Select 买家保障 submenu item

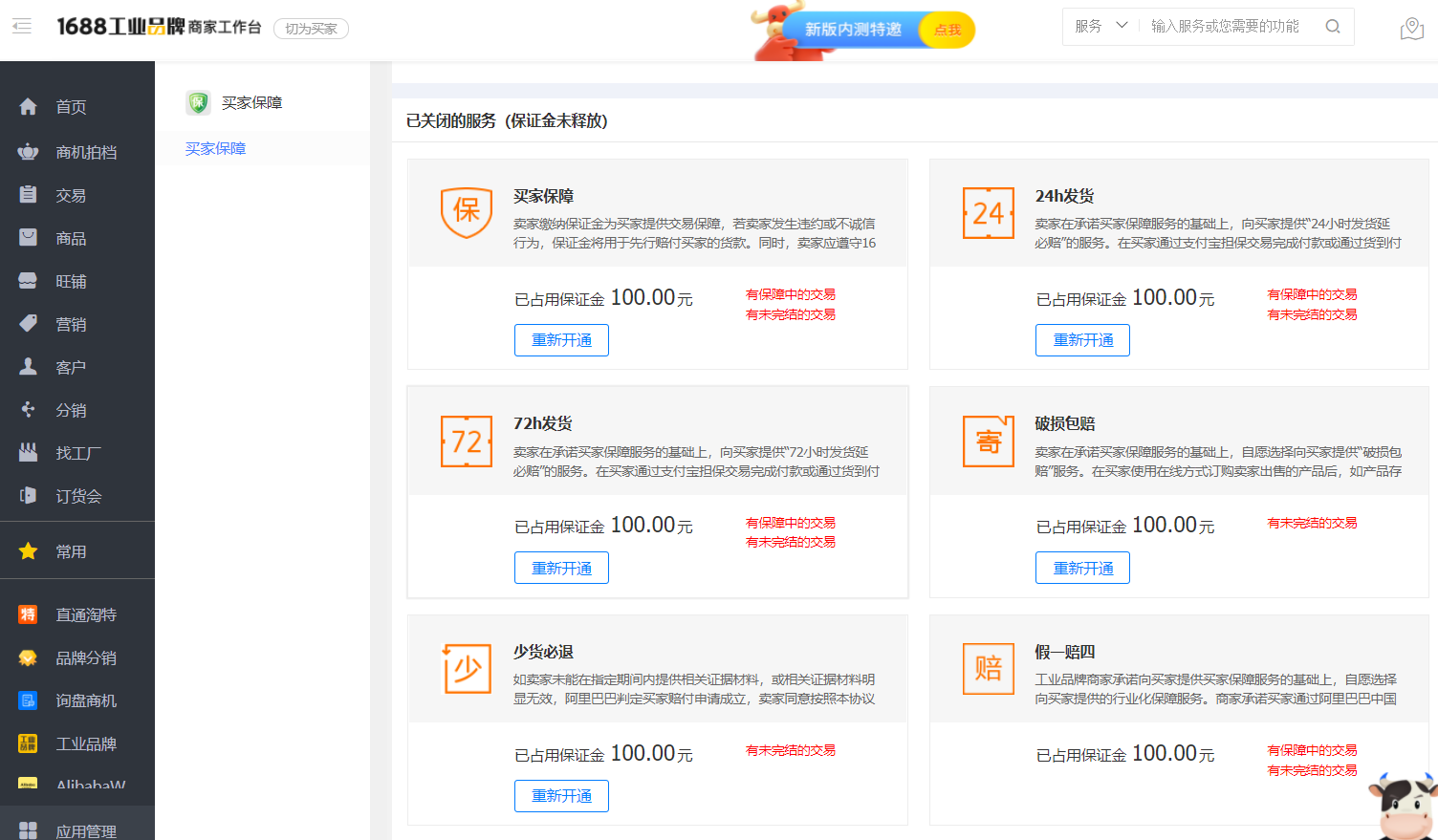pos(216,148)
